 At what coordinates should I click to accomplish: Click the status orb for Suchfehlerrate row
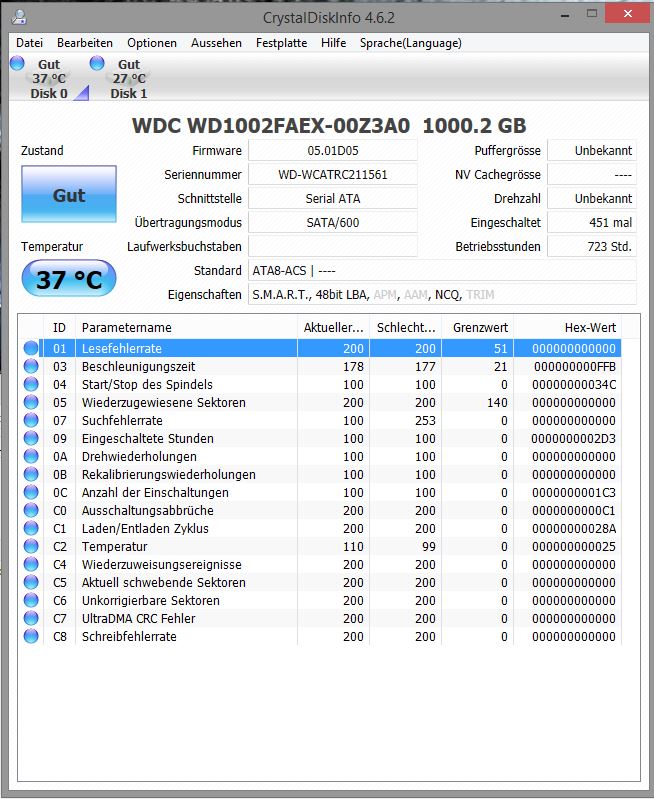[31, 420]
